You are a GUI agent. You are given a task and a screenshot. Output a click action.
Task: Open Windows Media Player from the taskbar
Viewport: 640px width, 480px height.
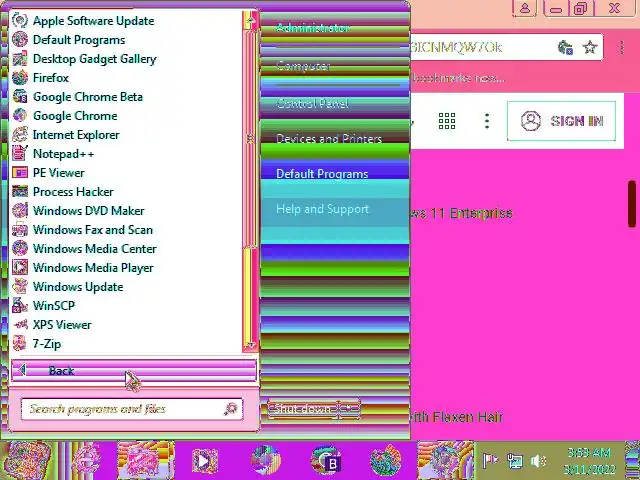[205, 461]
